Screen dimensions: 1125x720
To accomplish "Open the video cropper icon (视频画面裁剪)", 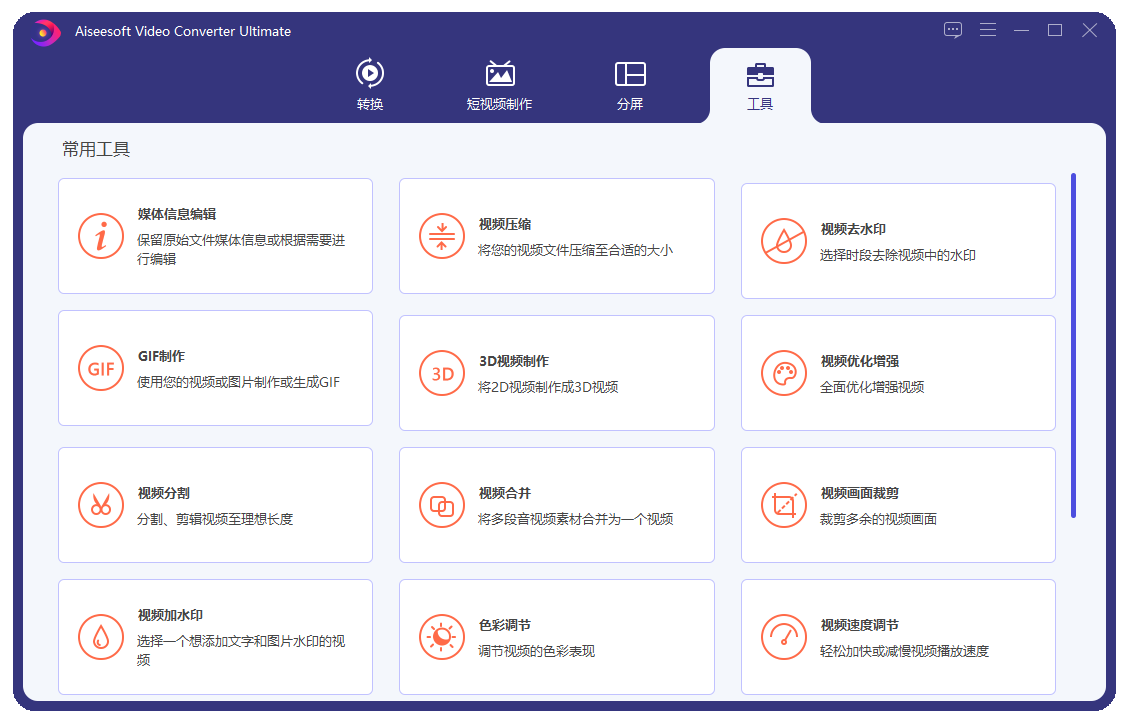I will [783, 505].
